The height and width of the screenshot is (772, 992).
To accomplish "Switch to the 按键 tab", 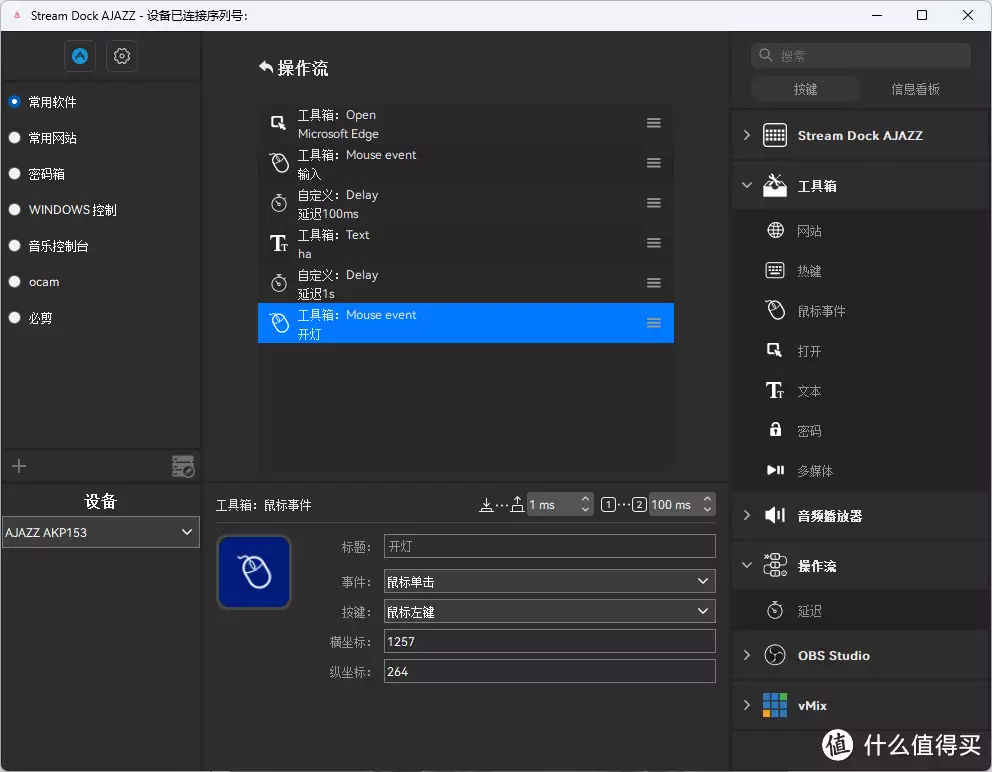I will pyautogui.click(x=805, y=89).
